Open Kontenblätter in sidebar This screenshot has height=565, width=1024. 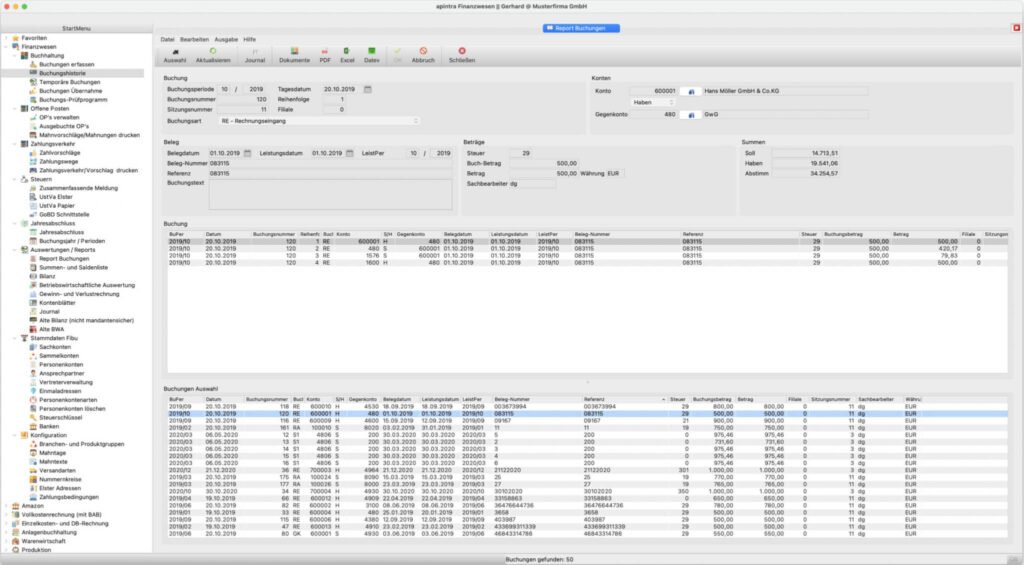(x=57, y=303)
